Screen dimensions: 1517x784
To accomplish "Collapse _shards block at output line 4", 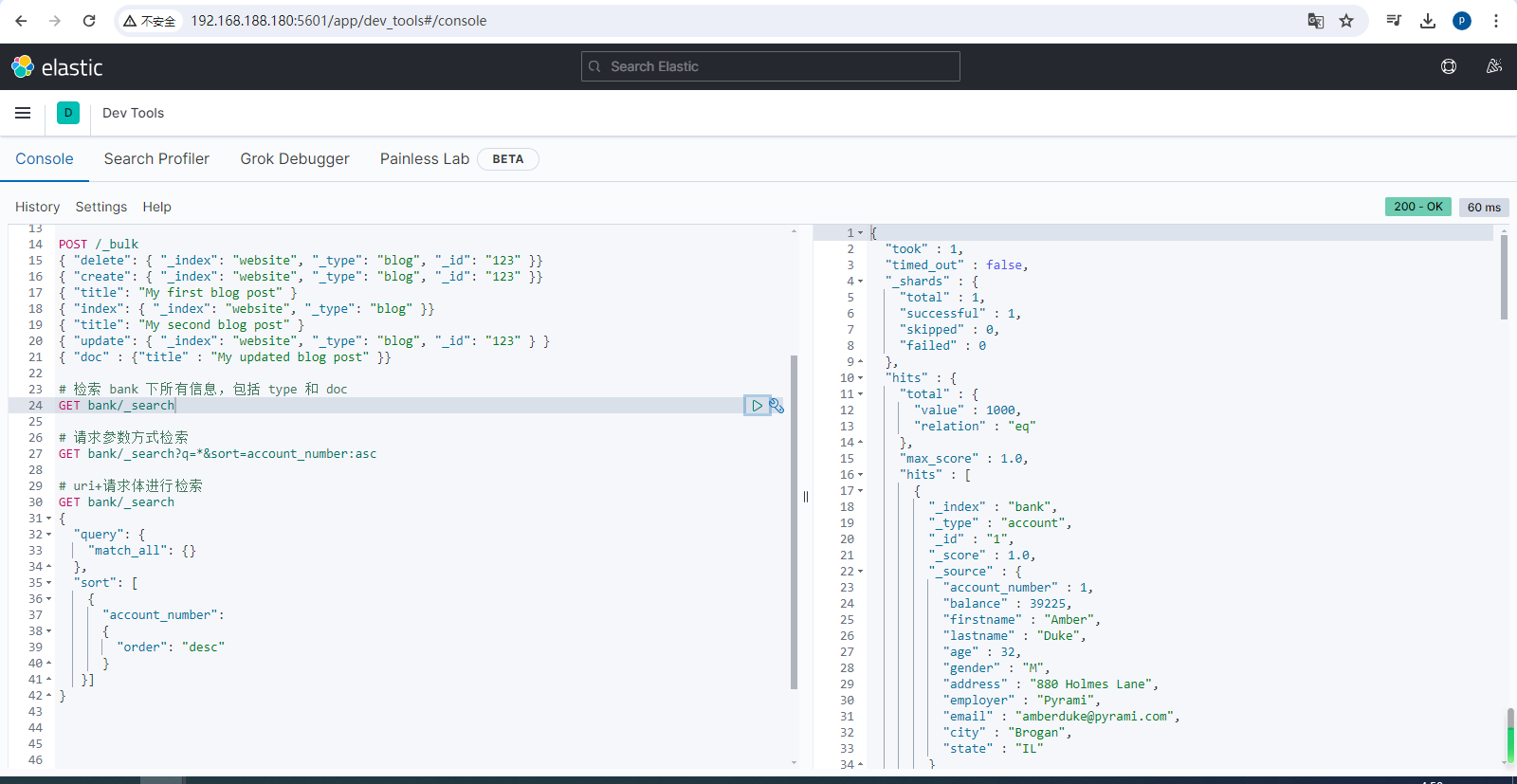I will click(x=861, y=282).
